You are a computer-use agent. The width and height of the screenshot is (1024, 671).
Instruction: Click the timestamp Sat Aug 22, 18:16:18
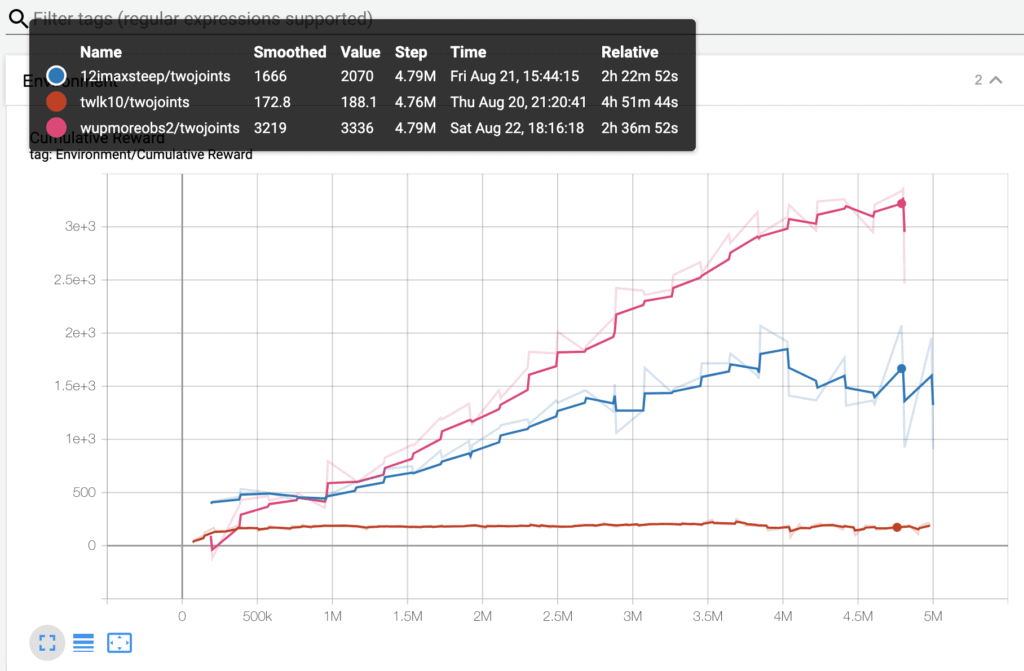point(517,128)
